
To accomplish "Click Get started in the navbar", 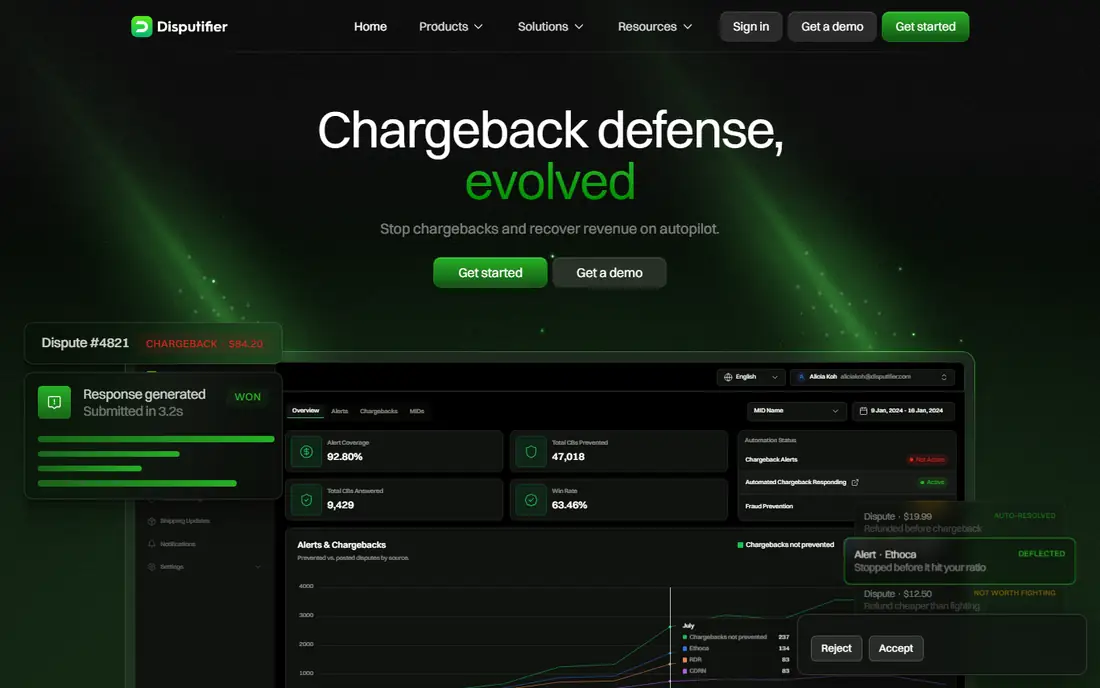I will (x=925, y=27).
